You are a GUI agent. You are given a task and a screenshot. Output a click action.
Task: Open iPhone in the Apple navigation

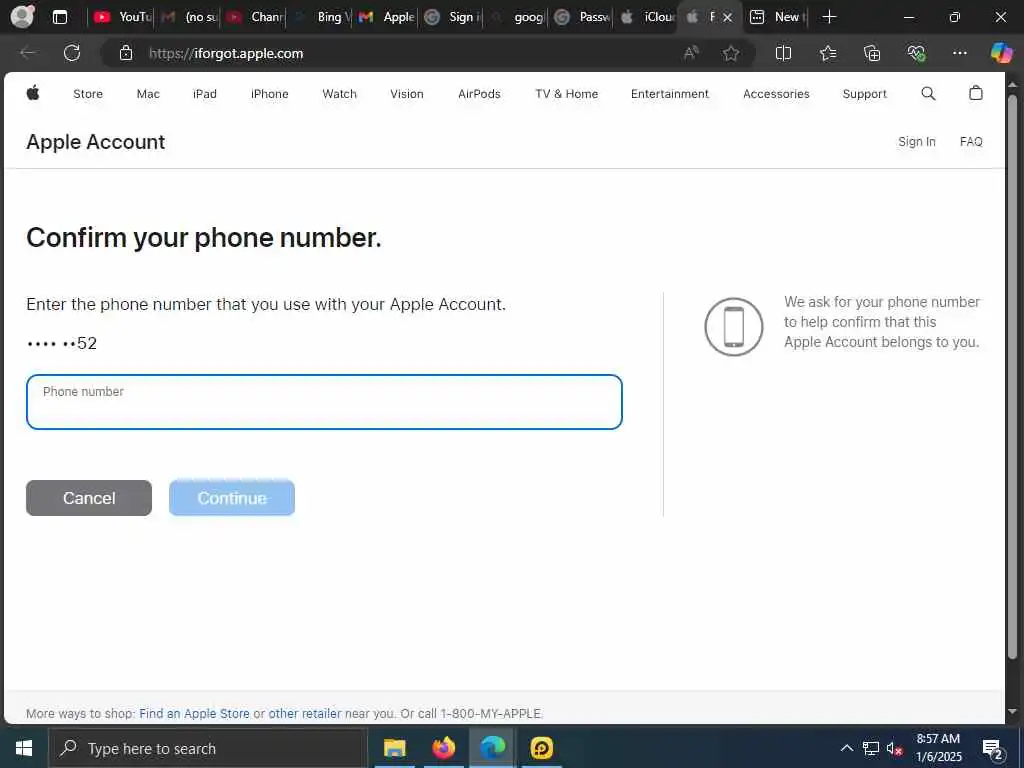coord(270,93)
